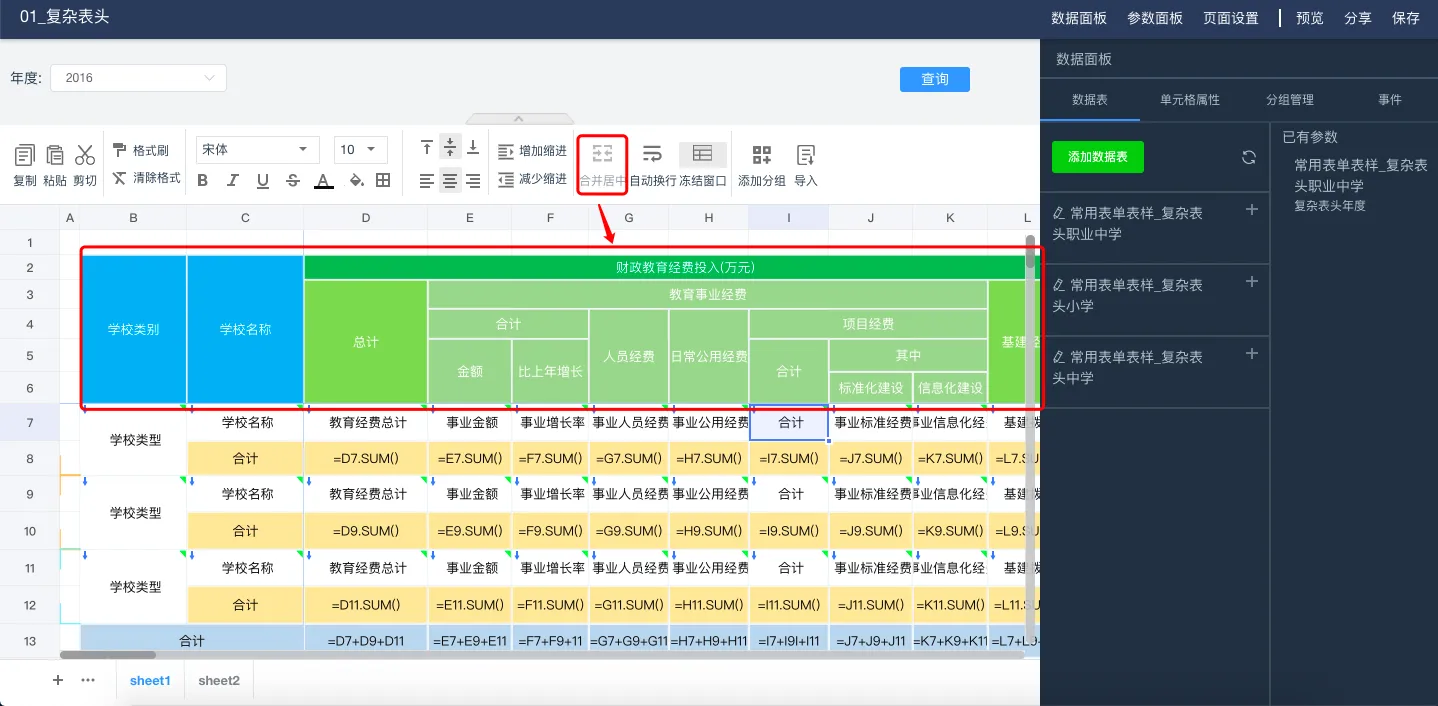Click 增加缩进 increase indent
This screenshot has height=706, width=1438.
(x=533, y=151)
